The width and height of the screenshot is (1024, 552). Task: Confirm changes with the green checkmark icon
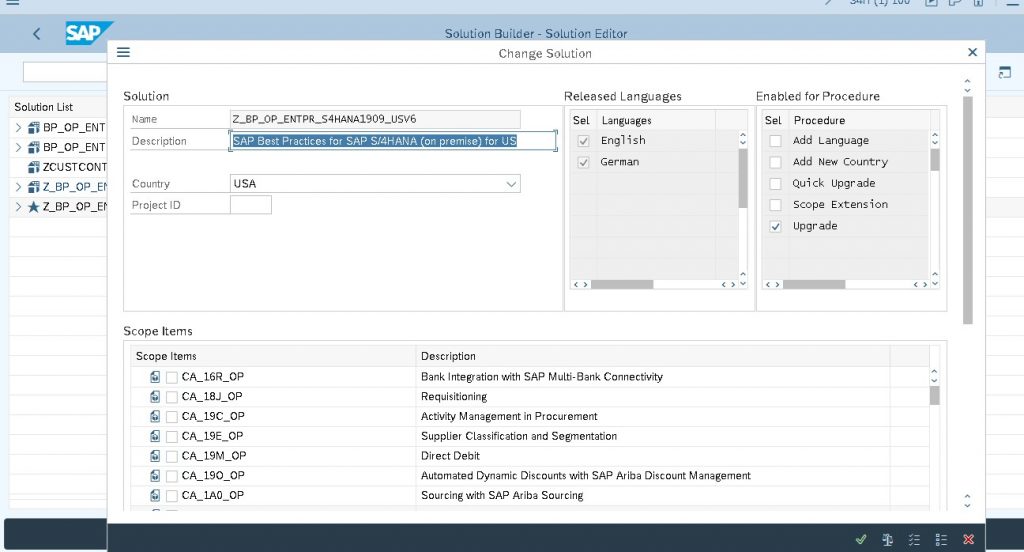pos(861,539)
